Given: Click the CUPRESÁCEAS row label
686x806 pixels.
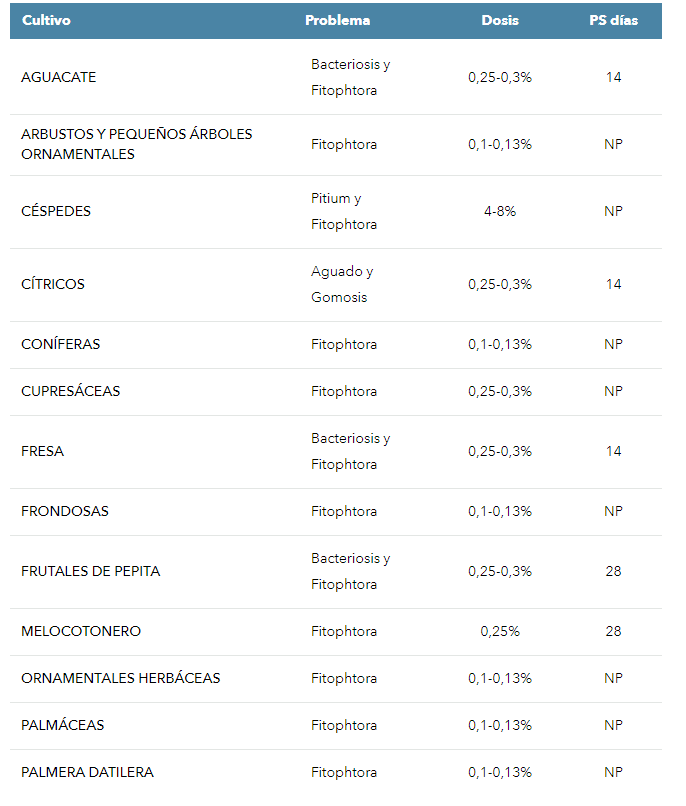Looking at the screenshot, I should click(70, 391).
